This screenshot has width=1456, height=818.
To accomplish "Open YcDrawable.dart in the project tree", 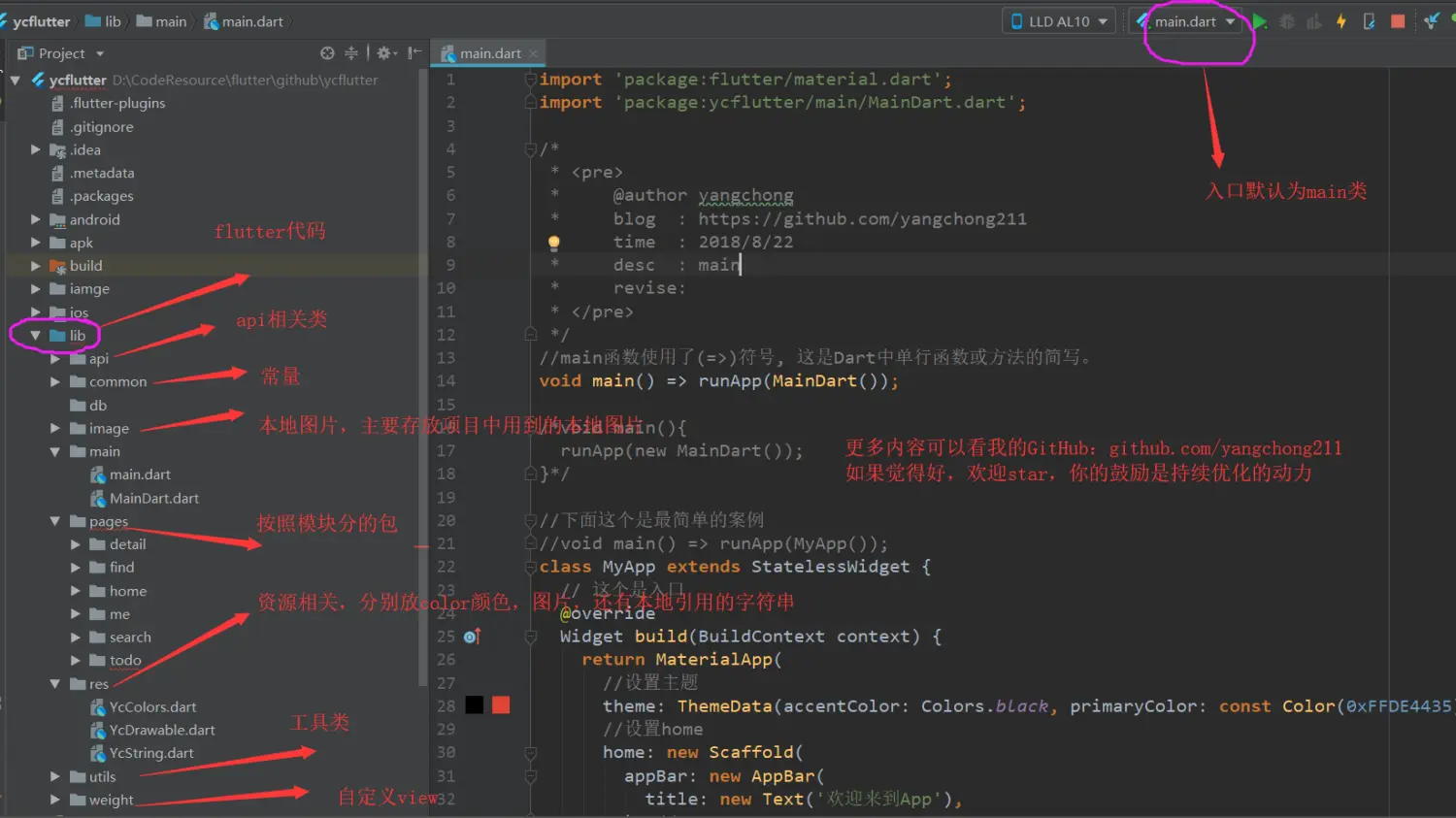I will (x=152, y=730).
